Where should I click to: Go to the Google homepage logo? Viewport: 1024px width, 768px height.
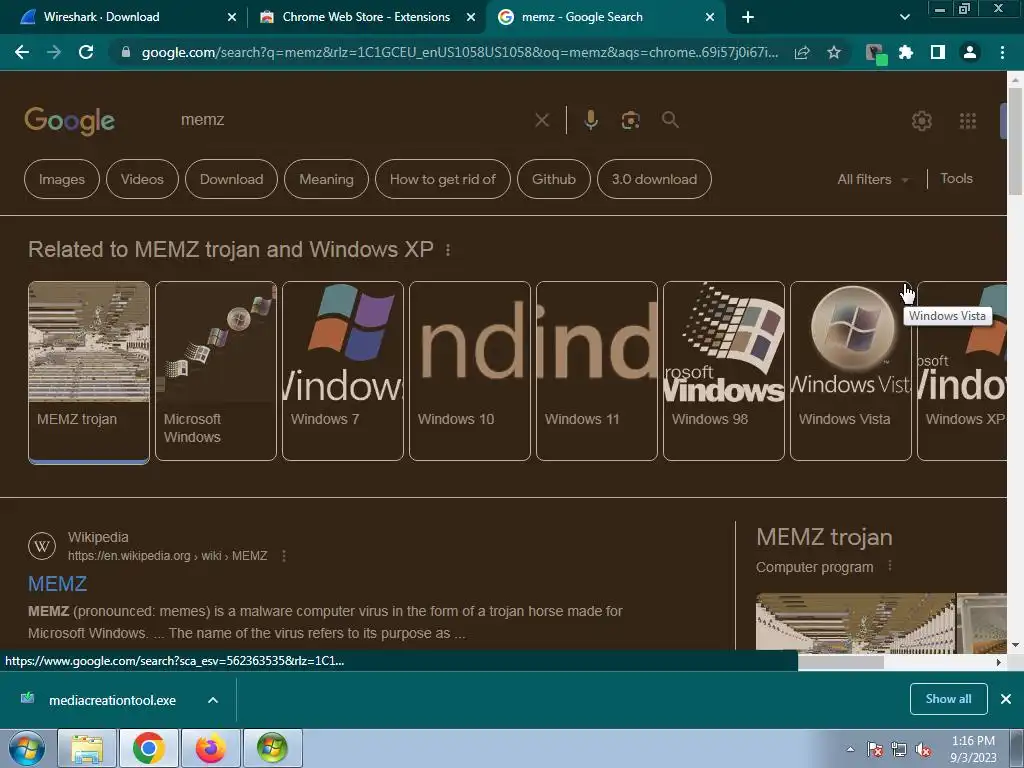69,121
